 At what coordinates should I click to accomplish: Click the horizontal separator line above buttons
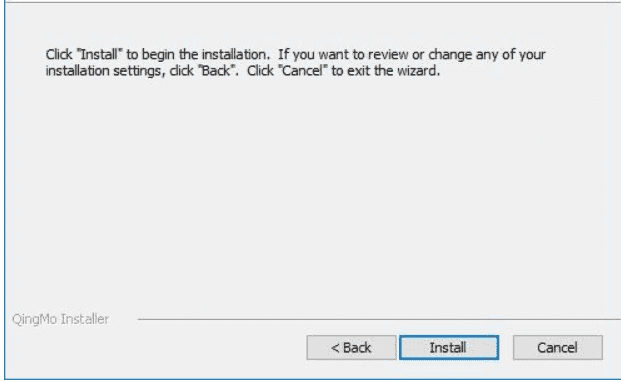point(379,319)
